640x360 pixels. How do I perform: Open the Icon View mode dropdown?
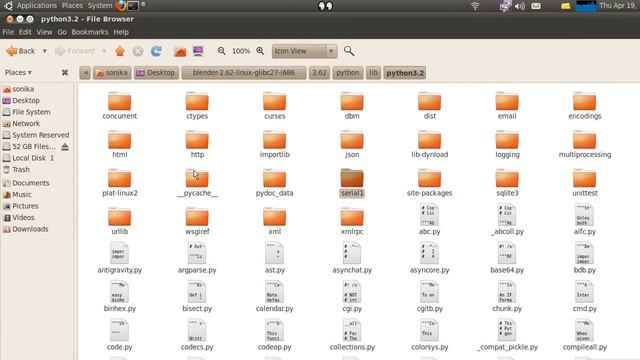pos(304,51)
